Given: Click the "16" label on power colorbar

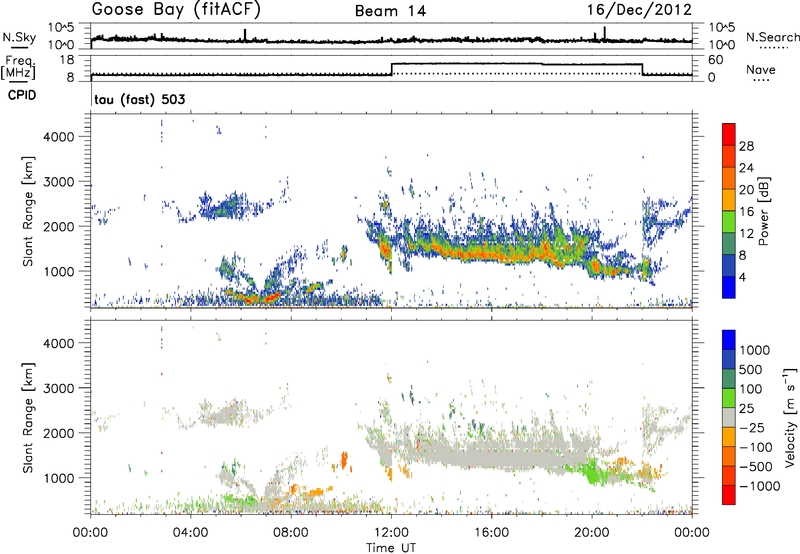Looking at the screenshot, I should [x=746, y=212].
